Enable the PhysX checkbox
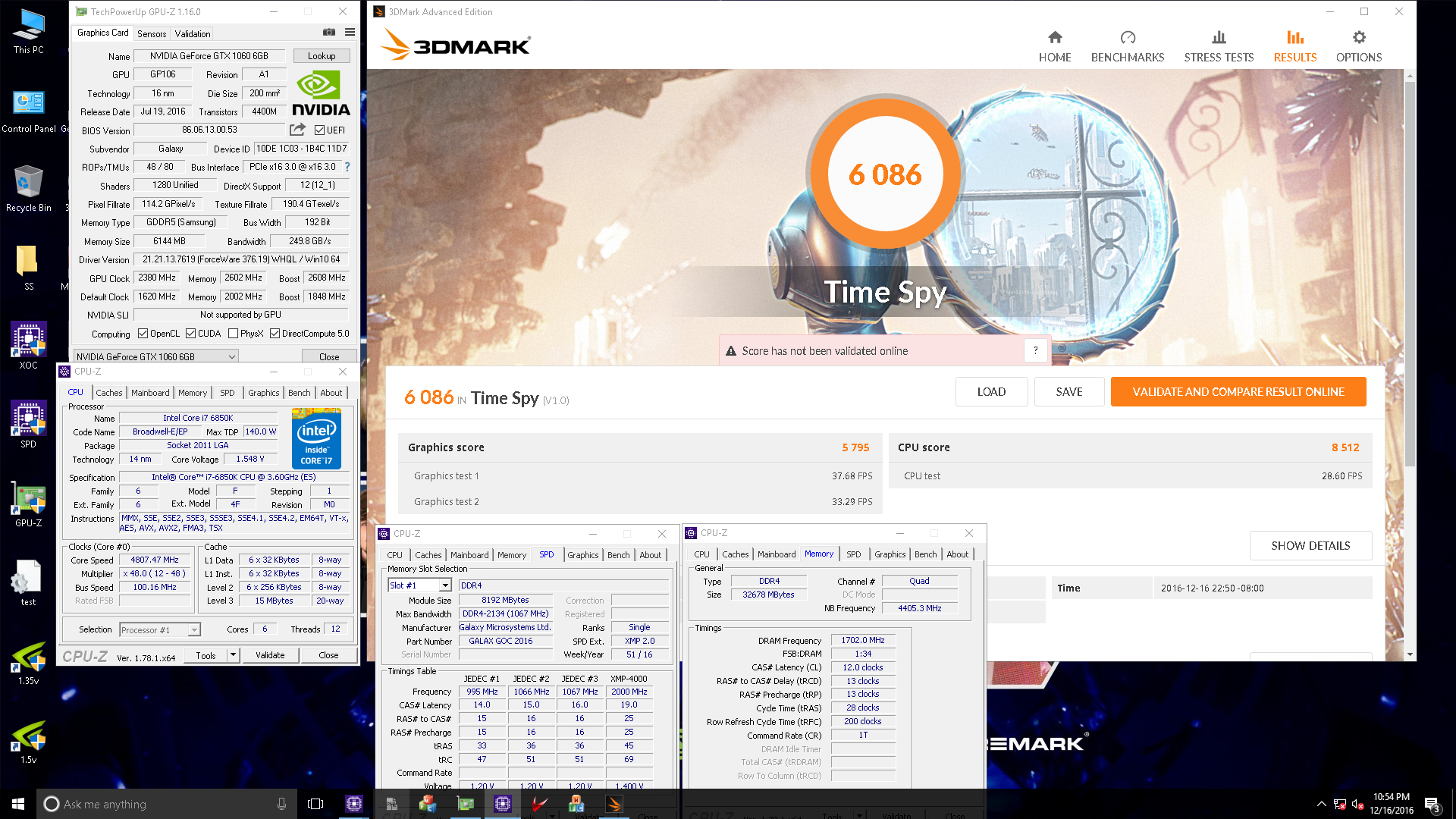Image resolution: width=1456 pixels, height=819 pixels. point(234,334)
